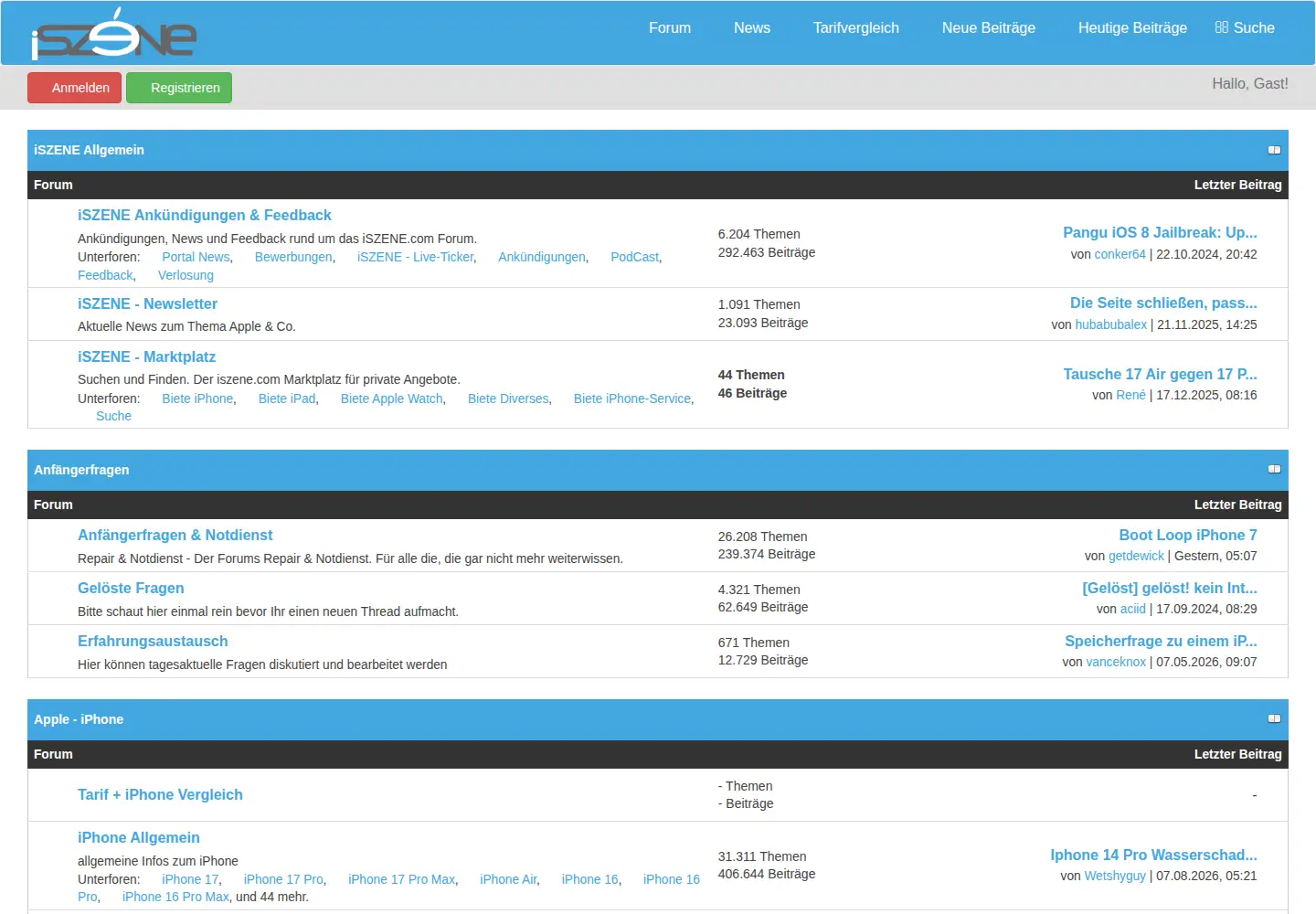View user profile Wetshyguy
1316x914 pixels.
click(x=1115, y=876)
